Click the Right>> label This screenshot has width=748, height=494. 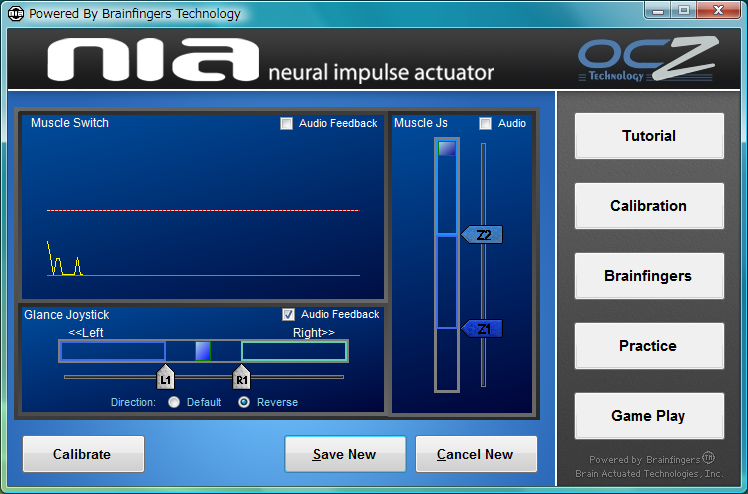pos(314,333)
